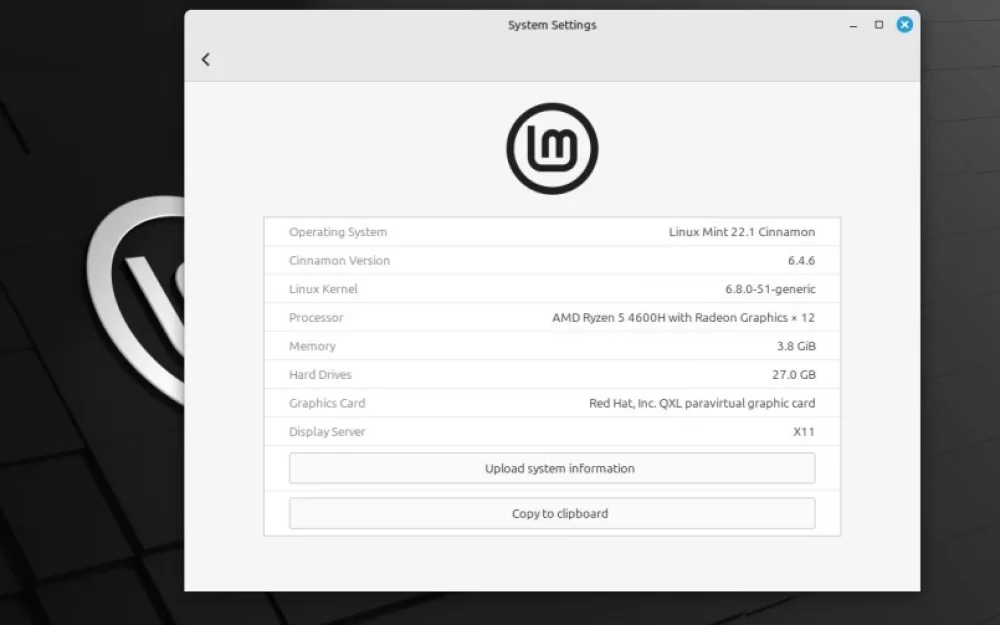This screenshot has height=625, width=1000.
Task: Copy system info to clipboard
Action: pos(552,513)
